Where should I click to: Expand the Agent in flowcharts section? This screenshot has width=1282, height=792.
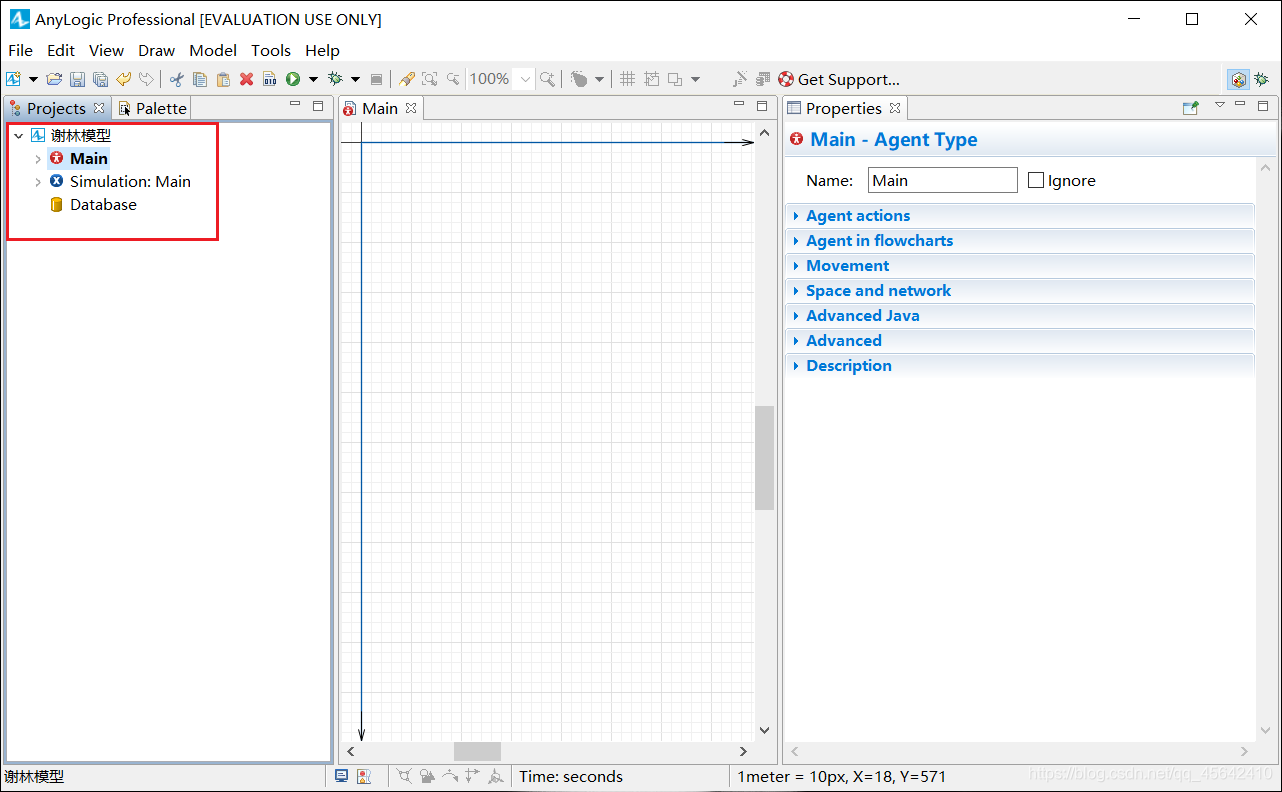1020,241
